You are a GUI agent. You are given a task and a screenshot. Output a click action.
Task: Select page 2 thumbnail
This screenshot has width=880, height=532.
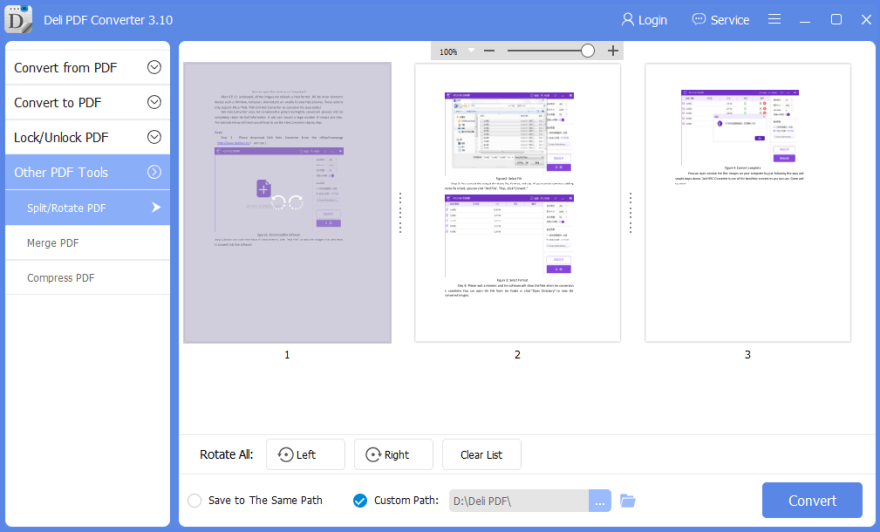tap(517, 203)
